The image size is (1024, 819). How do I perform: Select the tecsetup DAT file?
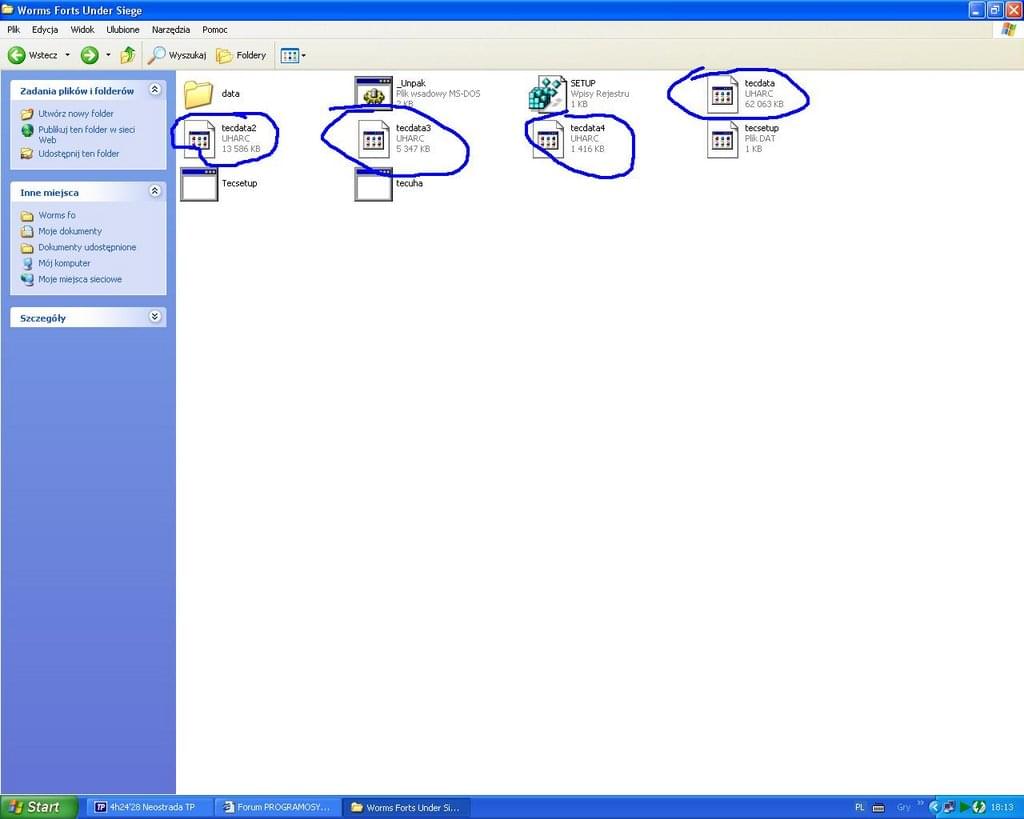point(722,139)
